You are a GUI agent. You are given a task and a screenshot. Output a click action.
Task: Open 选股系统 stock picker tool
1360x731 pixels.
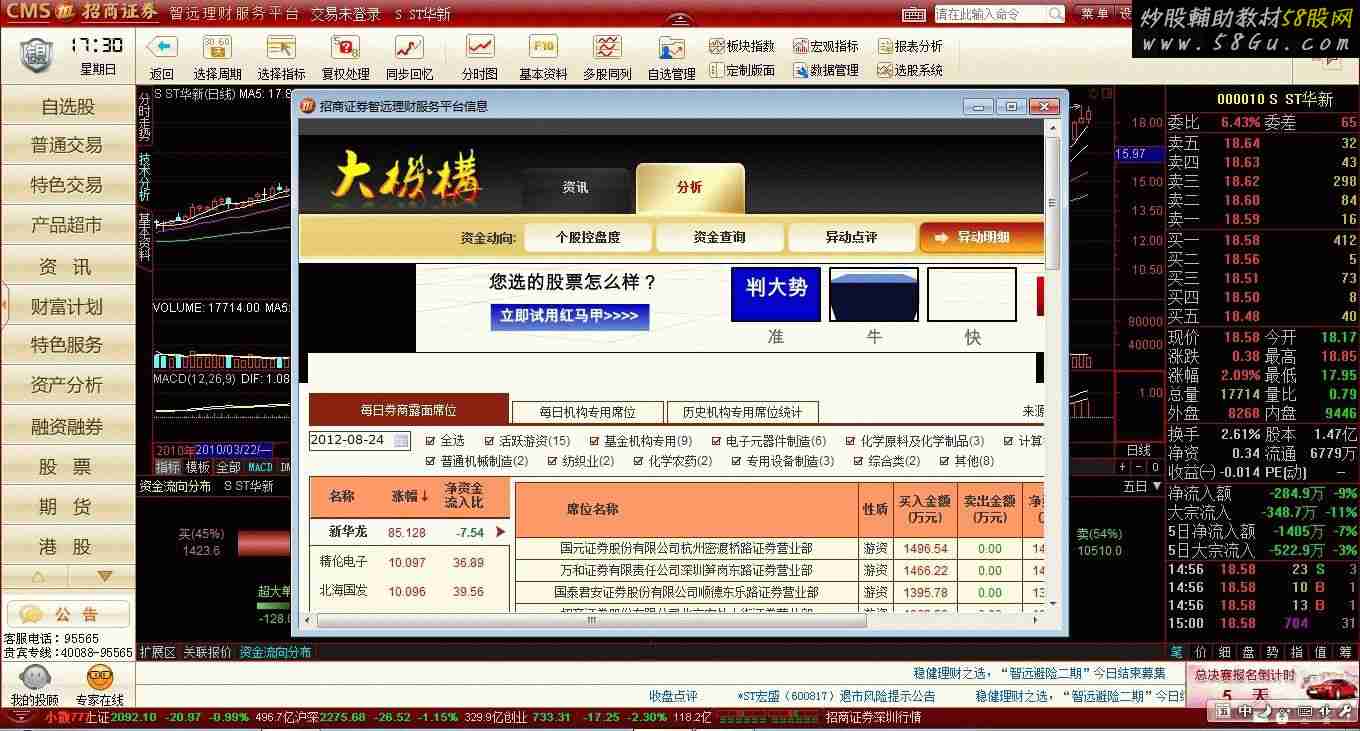pos(910,70)
